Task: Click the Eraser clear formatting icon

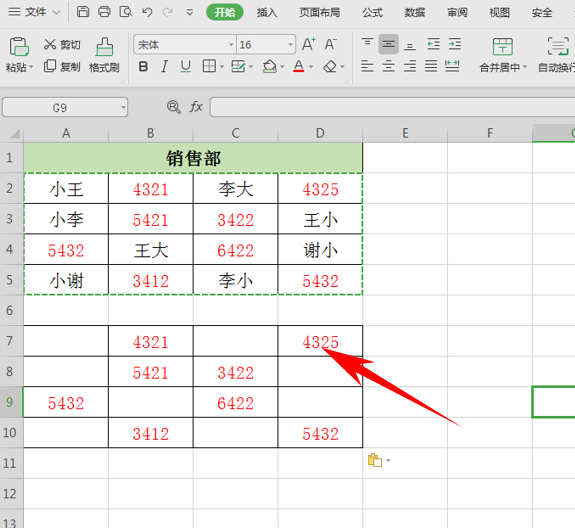Action: pyautogui.click(x=330, y=66)
